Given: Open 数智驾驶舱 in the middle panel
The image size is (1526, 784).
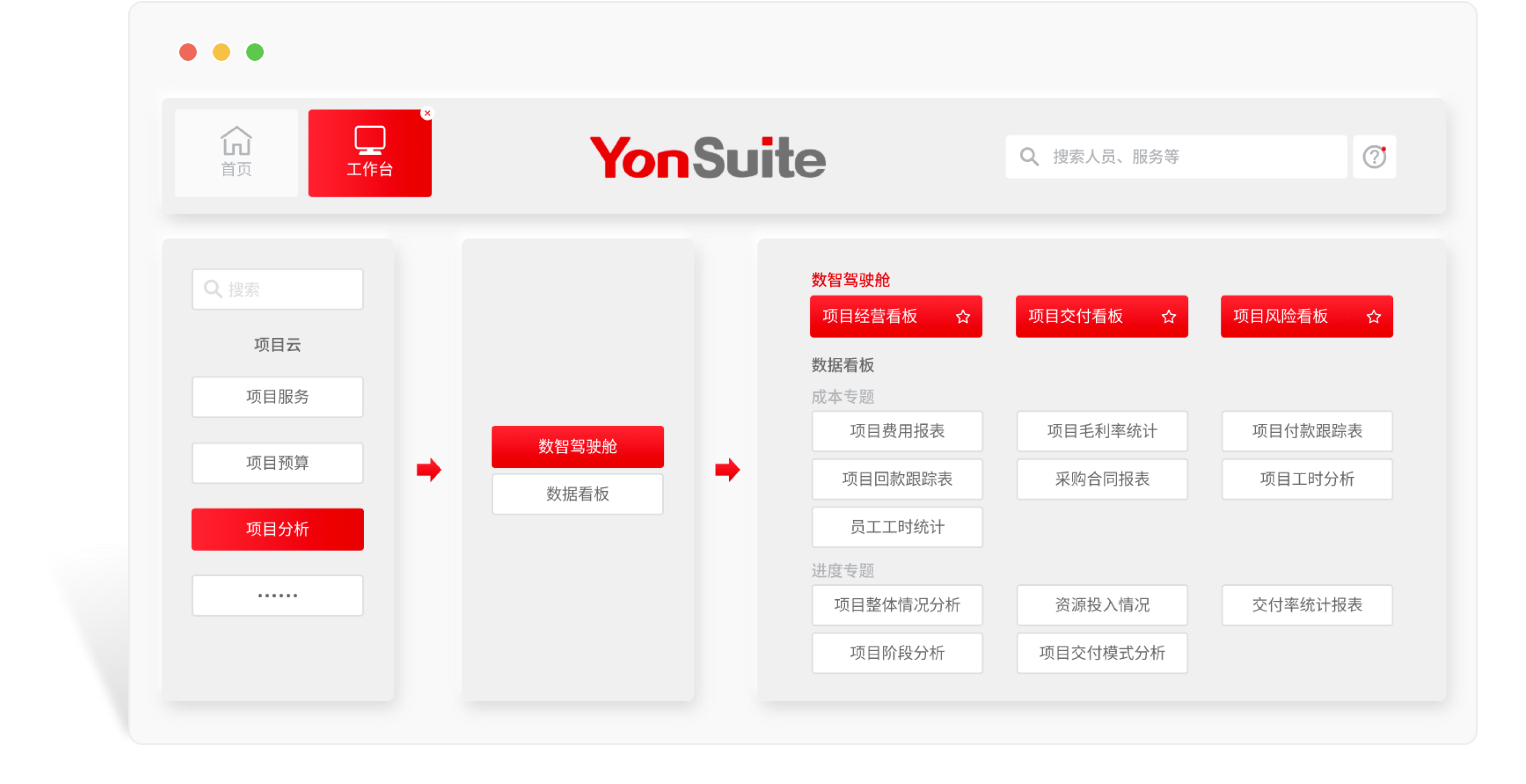Looking at the screenshot, I should click(x=577, y=447).
